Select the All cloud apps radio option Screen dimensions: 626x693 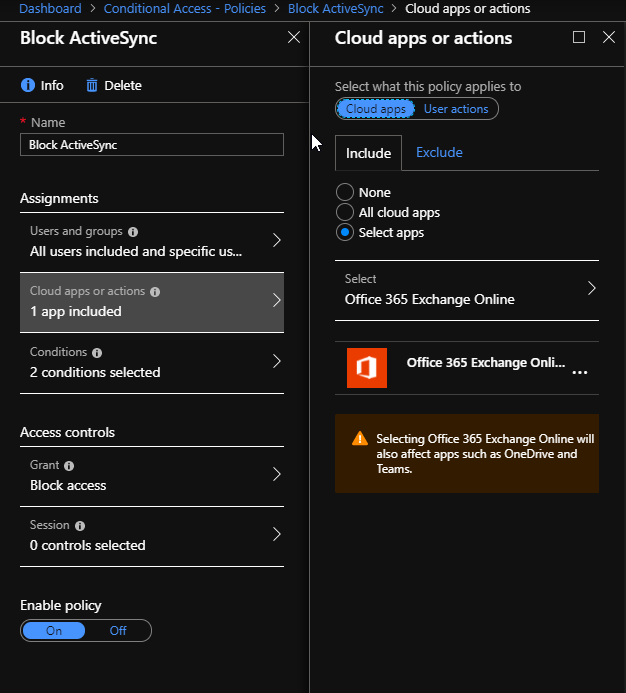(345, 212)
